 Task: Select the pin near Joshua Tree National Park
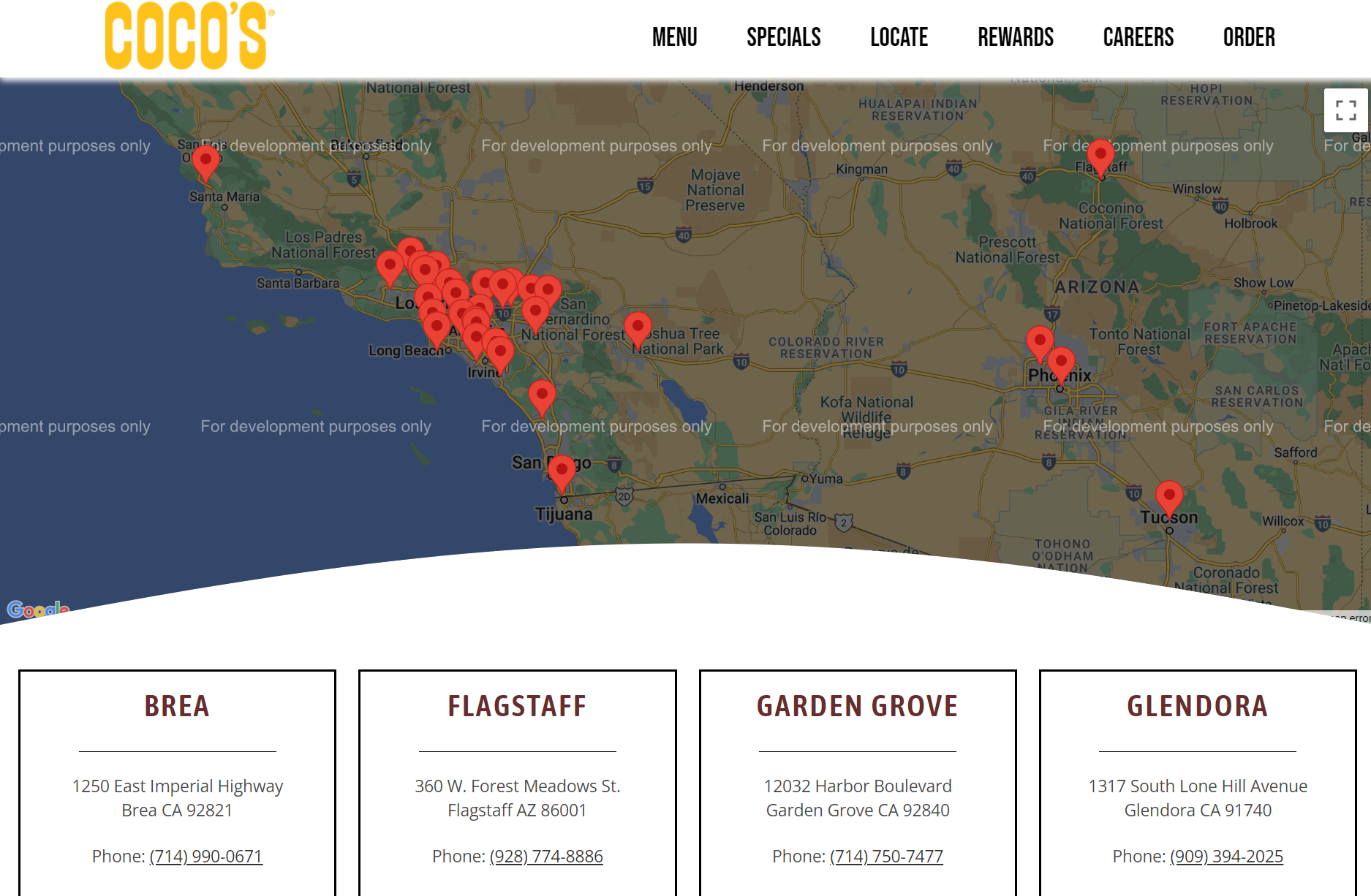tap(638, 331)
